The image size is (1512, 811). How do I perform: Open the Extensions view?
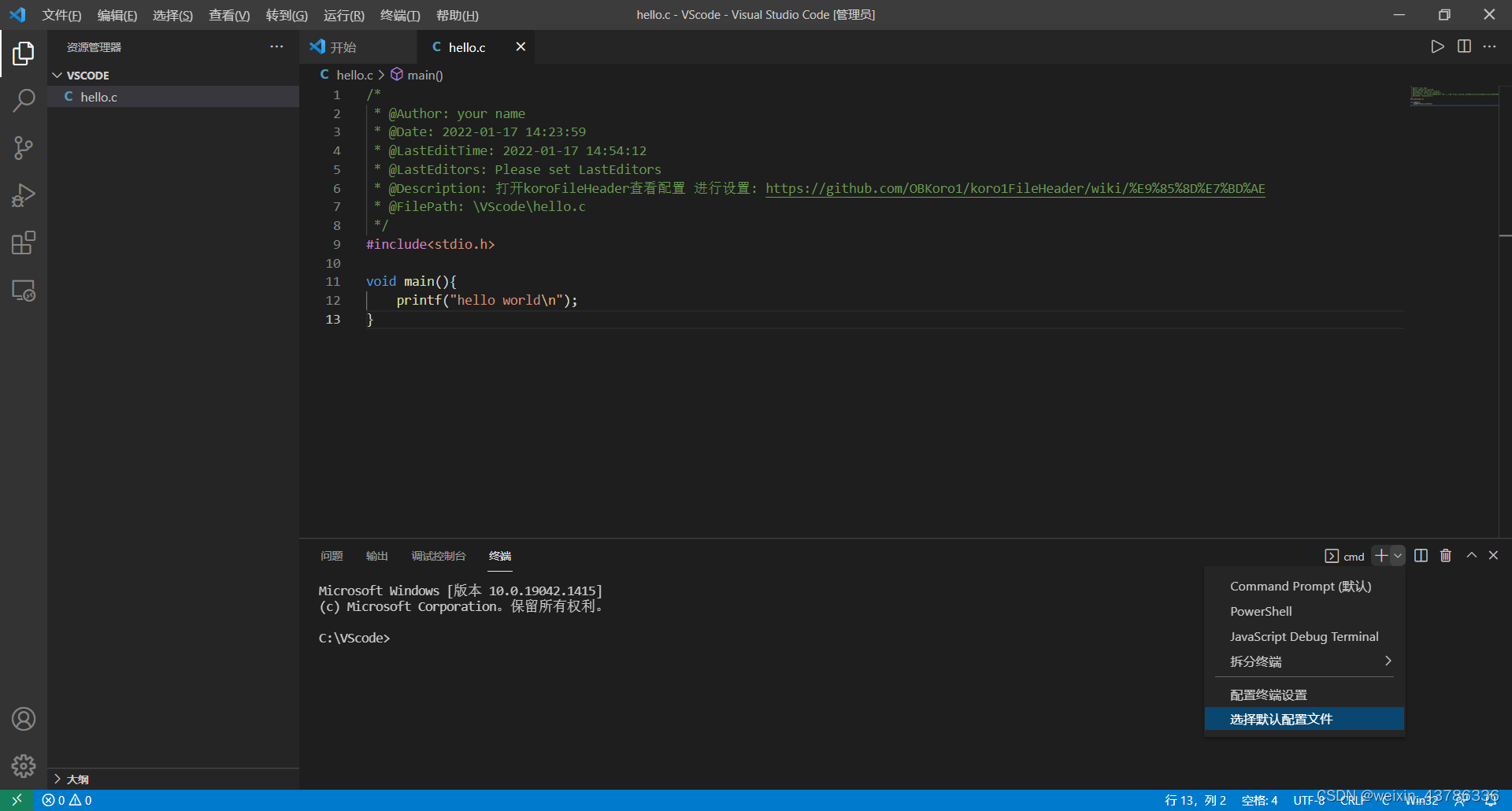click(24, 243)
